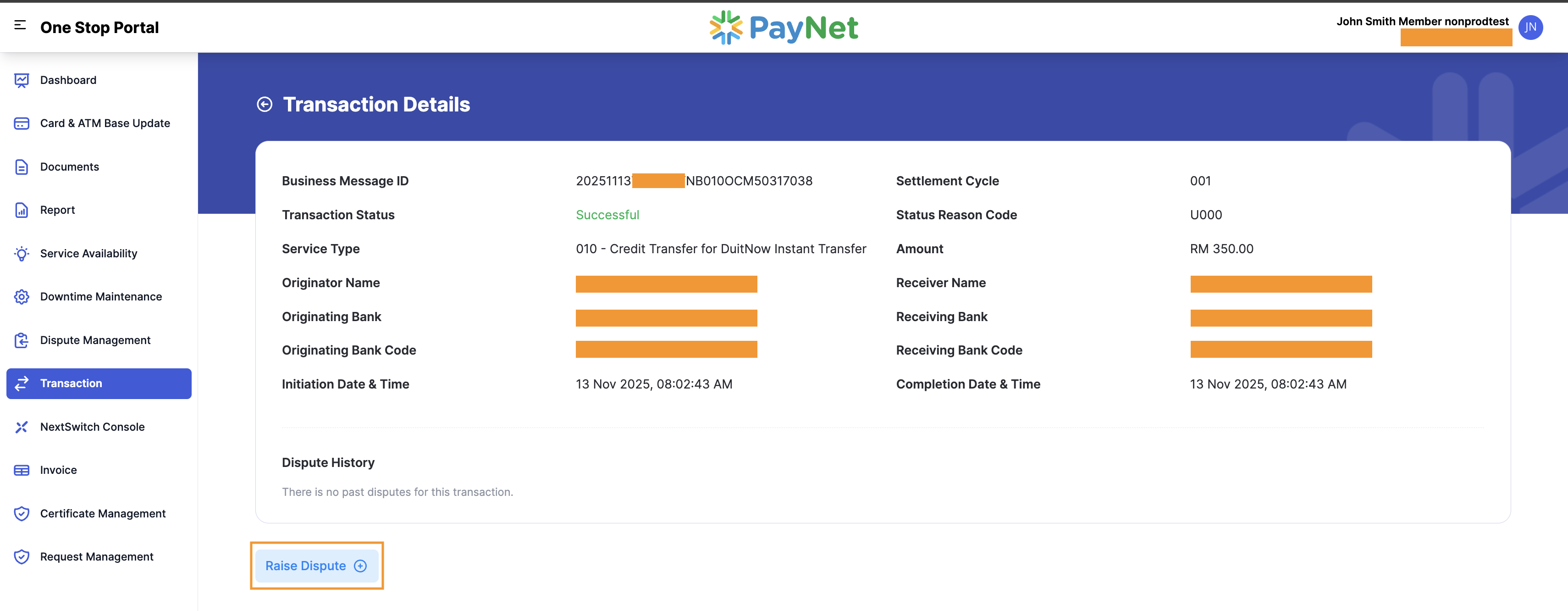
Task: Click the Card & ATM Base Update card icon
Action: 21,124
